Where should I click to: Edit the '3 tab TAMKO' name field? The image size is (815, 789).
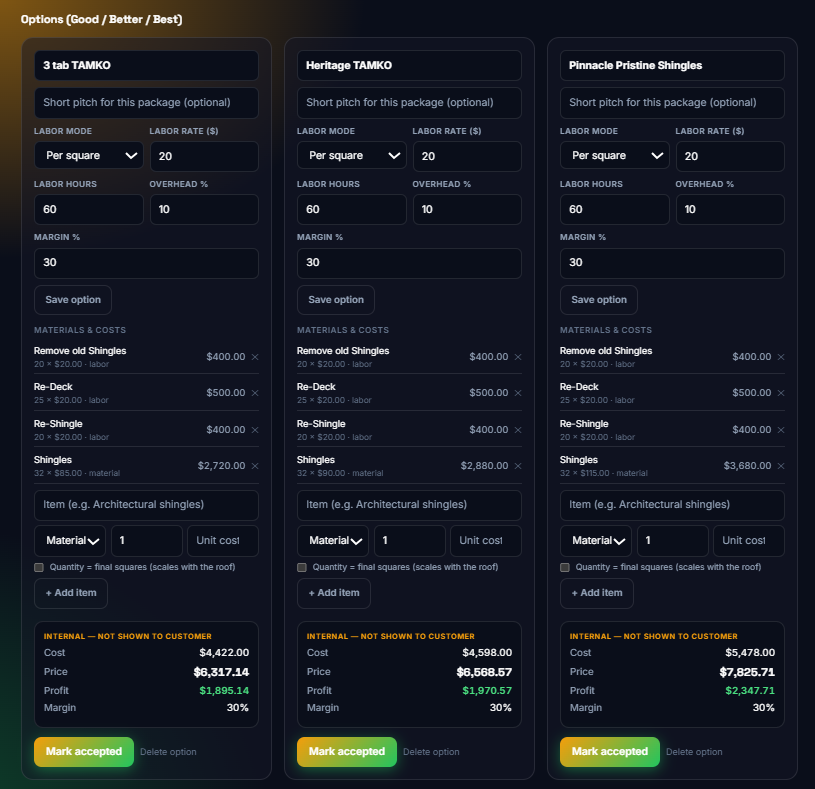(x=147, y=65)
